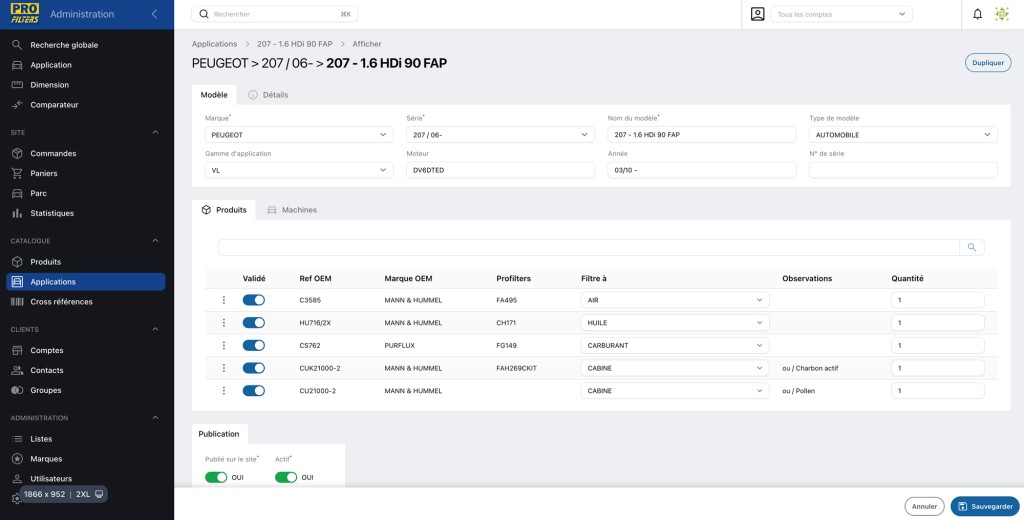Click the Annuler button
The image size is (1024, 520).
click(924, 506)
